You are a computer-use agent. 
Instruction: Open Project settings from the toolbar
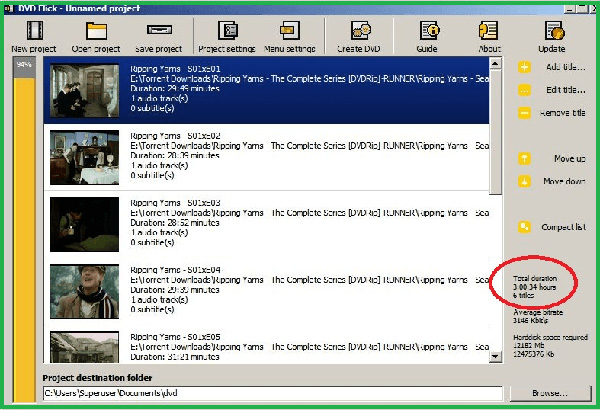(x=228, y=30)
